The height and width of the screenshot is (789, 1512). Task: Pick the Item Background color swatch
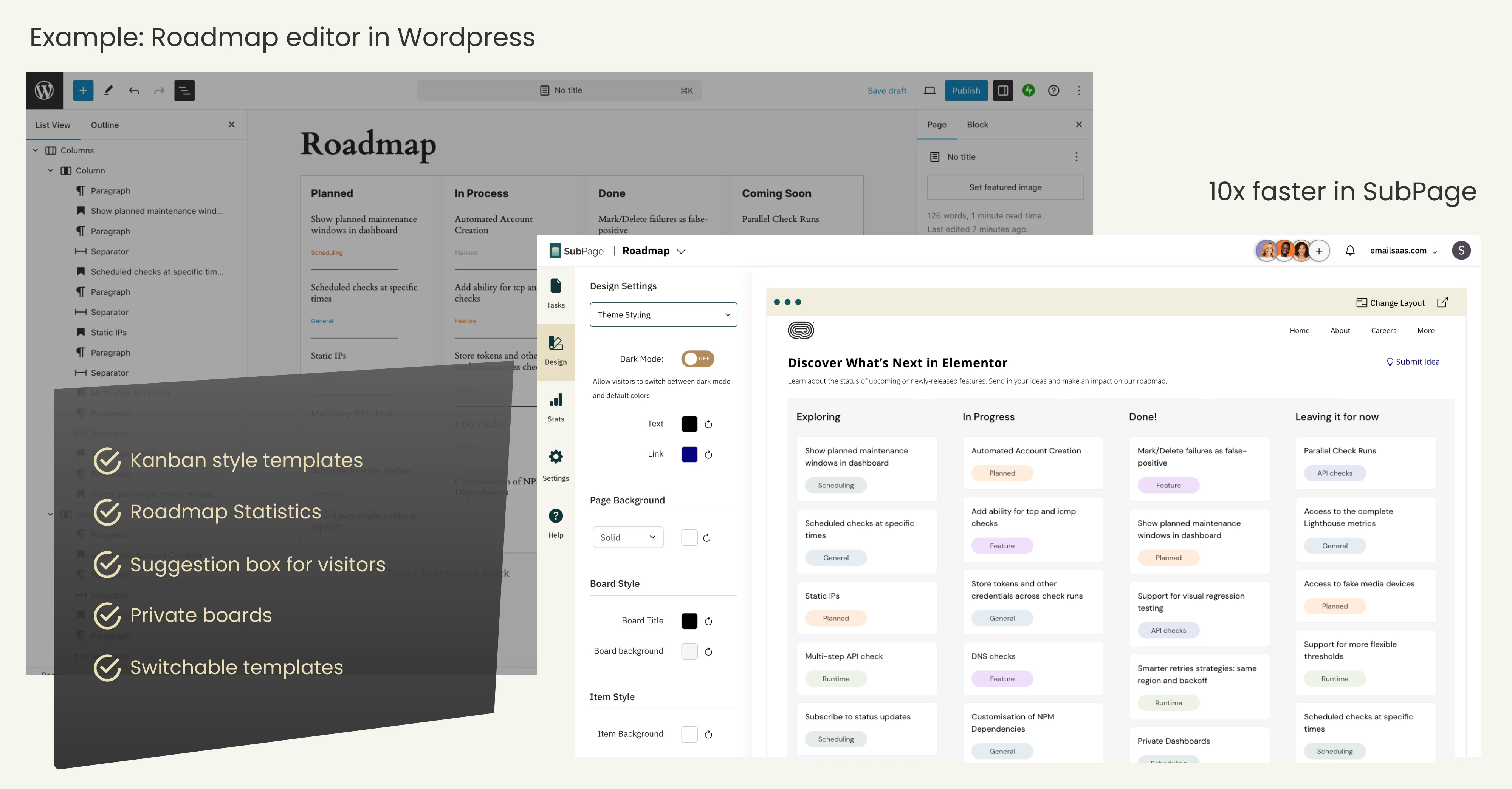[690, 735]
